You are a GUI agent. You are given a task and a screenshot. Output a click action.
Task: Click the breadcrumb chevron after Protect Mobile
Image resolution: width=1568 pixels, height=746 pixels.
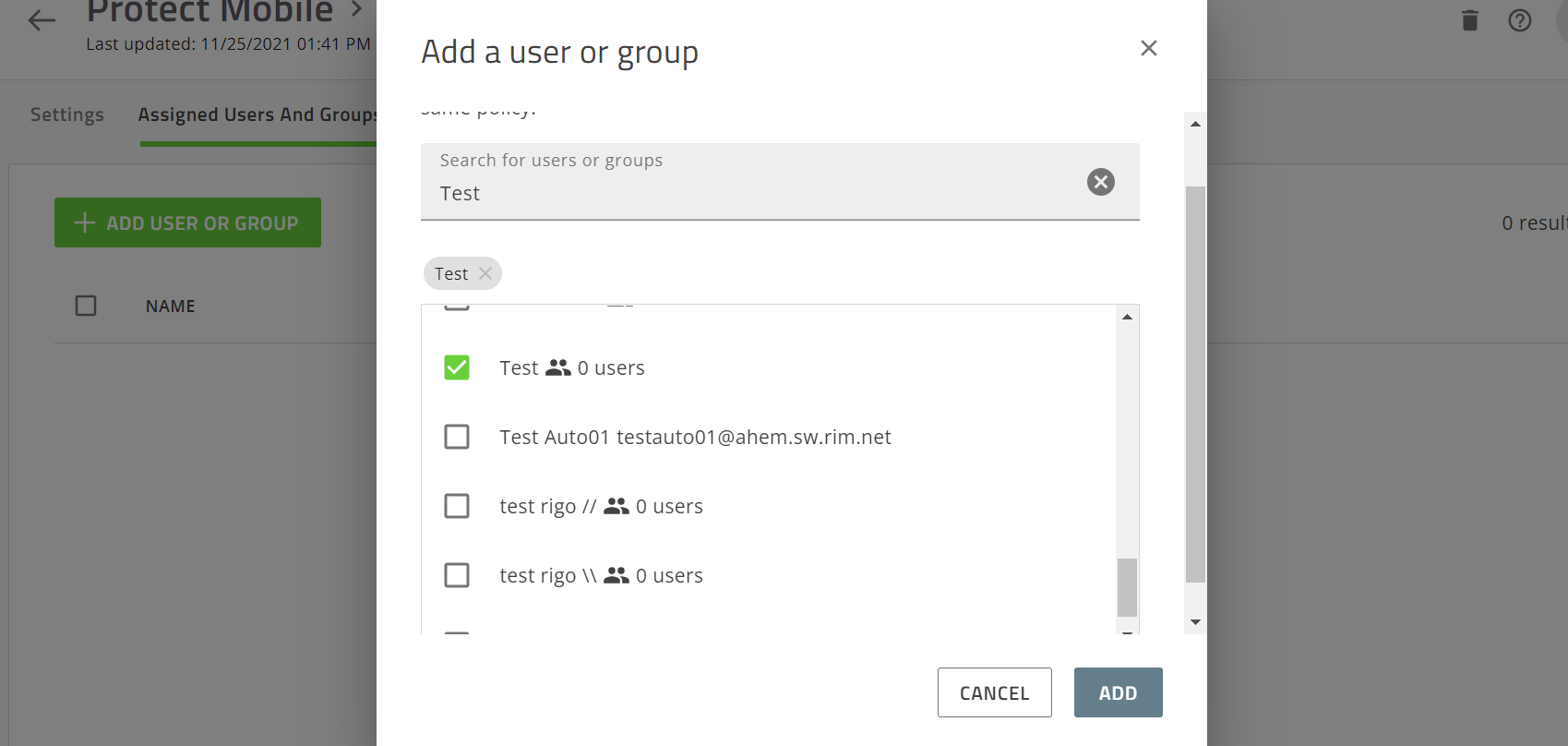(356, 9)
